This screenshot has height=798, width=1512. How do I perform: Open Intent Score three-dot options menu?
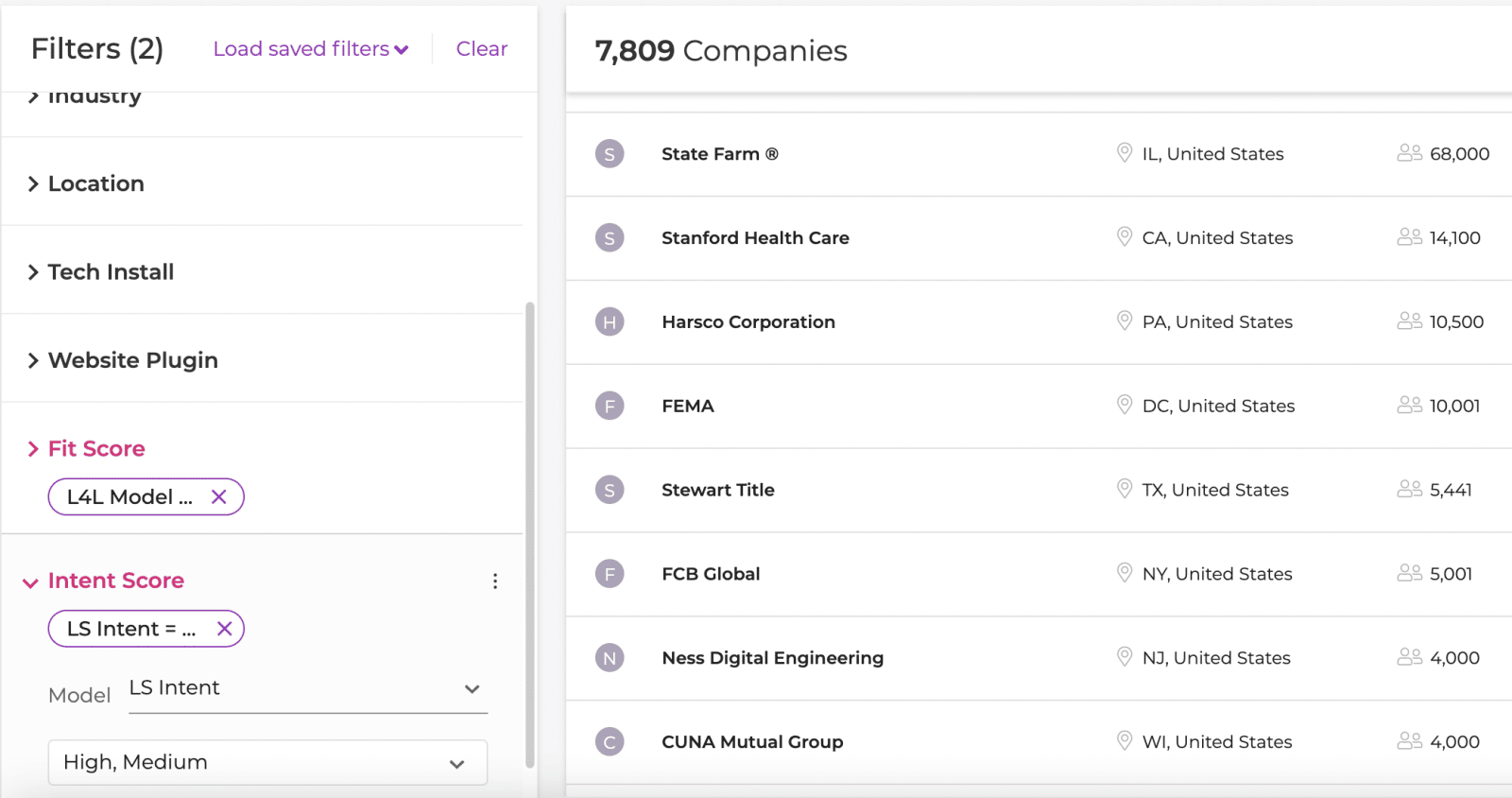pyautogui.click(x=494, y=581)
